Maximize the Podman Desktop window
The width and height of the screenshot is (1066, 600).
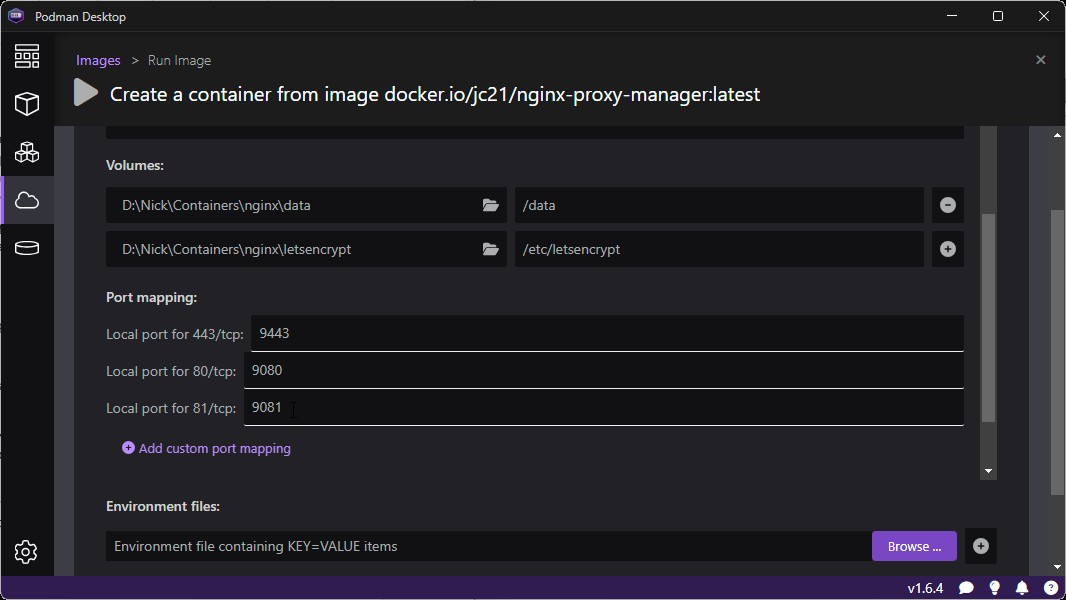(998, 16)
